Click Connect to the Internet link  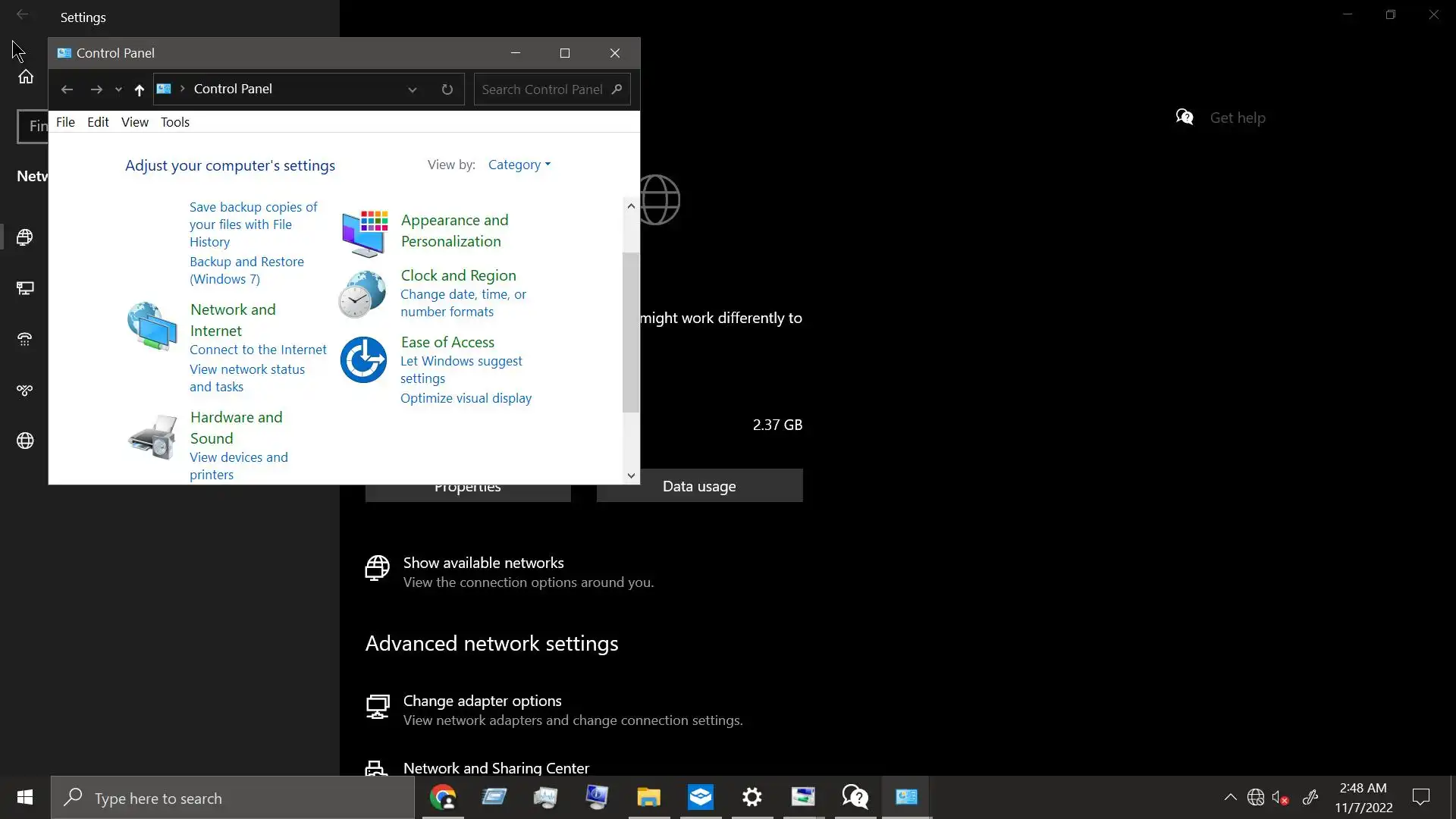pos(258,350)
